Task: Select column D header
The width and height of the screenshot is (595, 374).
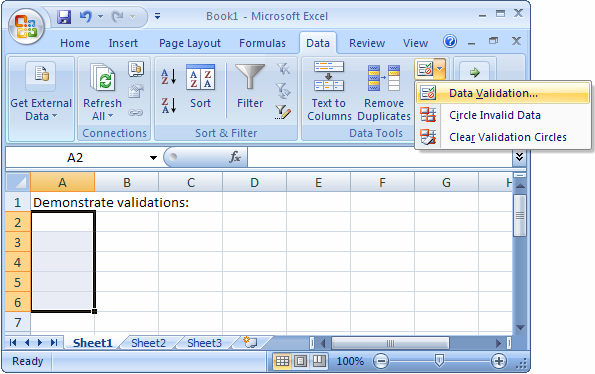Action: [254, 182]
